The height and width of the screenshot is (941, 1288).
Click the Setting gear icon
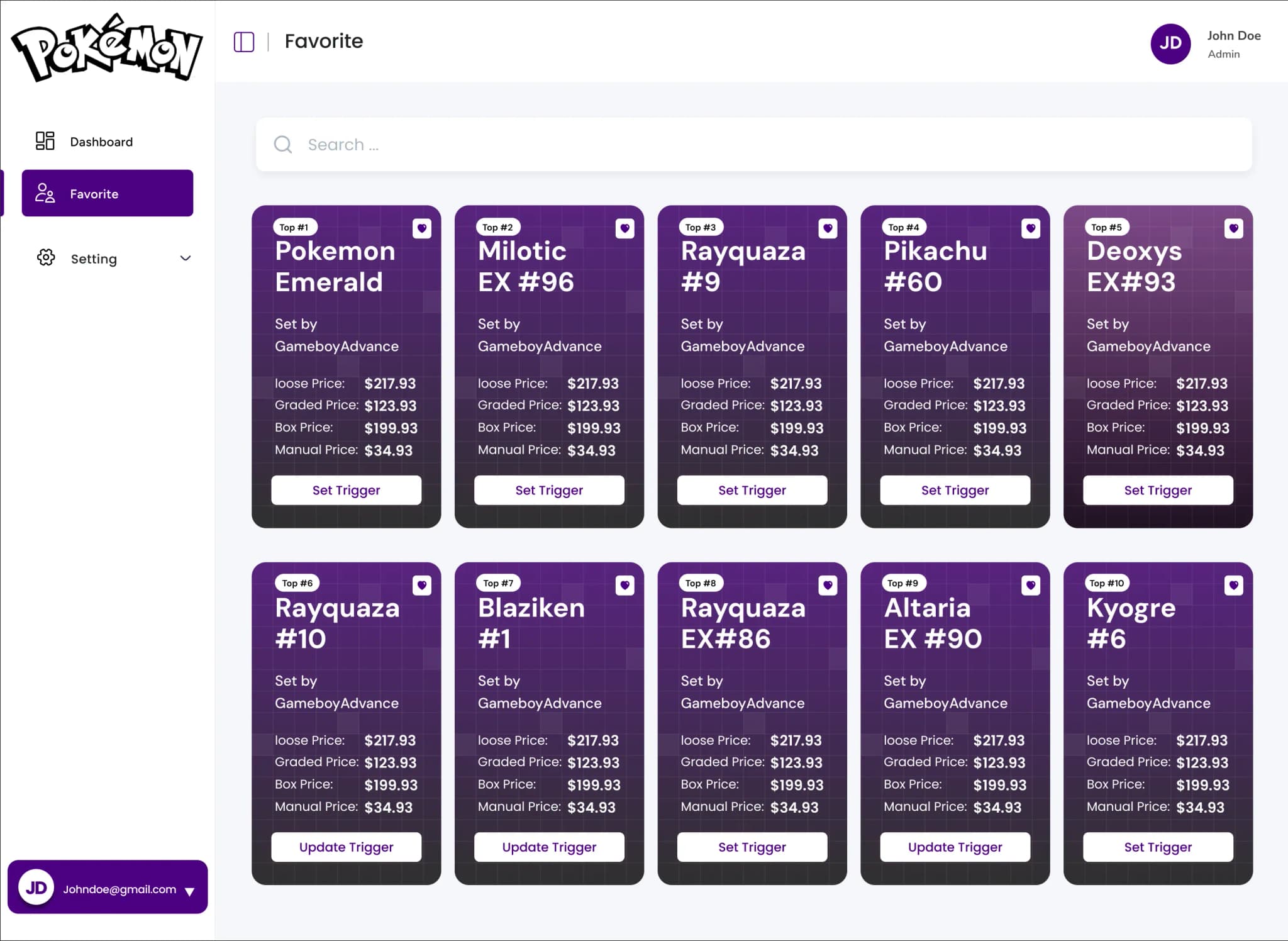coord(46,257)
